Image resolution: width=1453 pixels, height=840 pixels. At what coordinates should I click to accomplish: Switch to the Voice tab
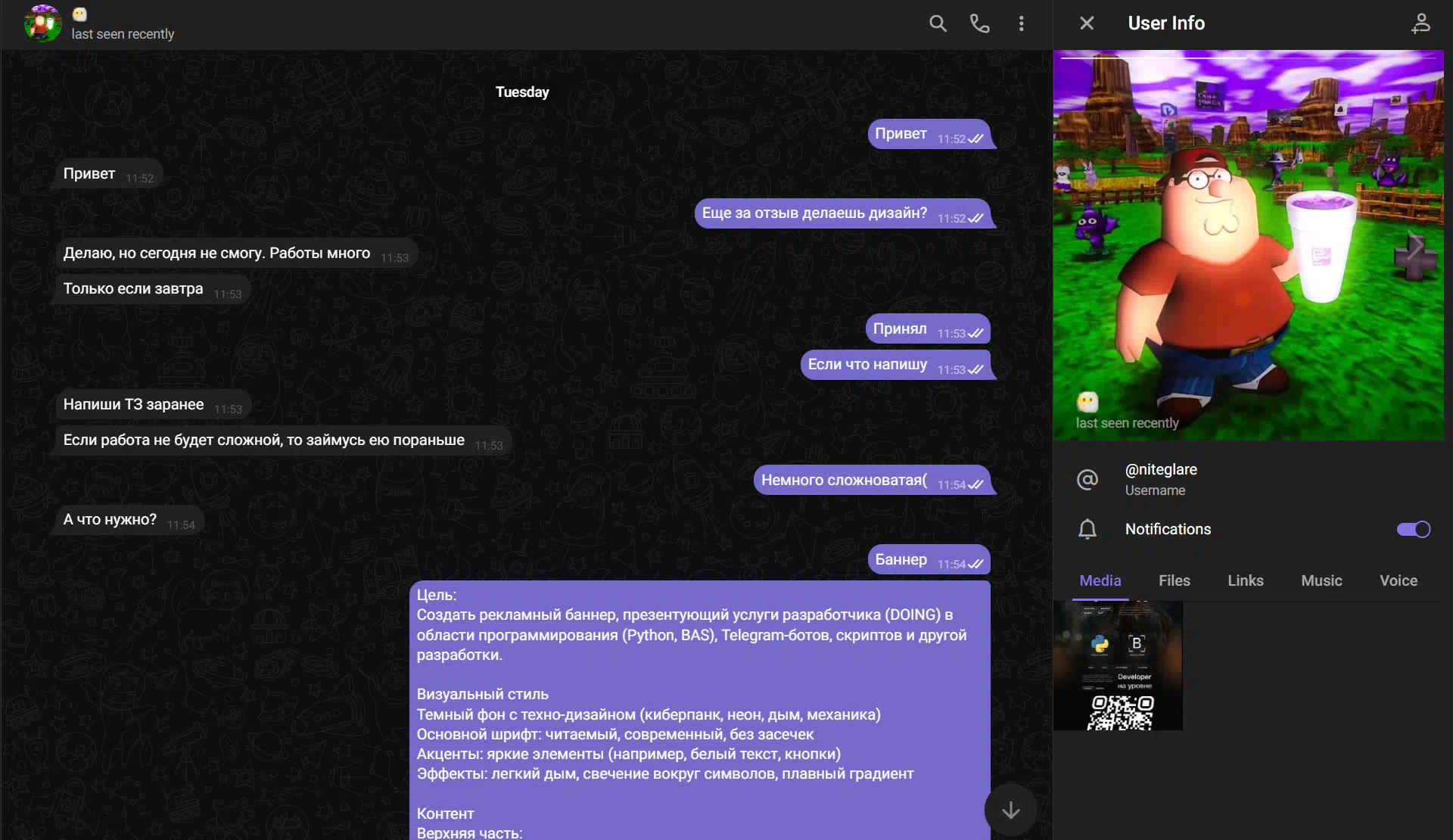pyautogui.click(x=1399, y=580)
